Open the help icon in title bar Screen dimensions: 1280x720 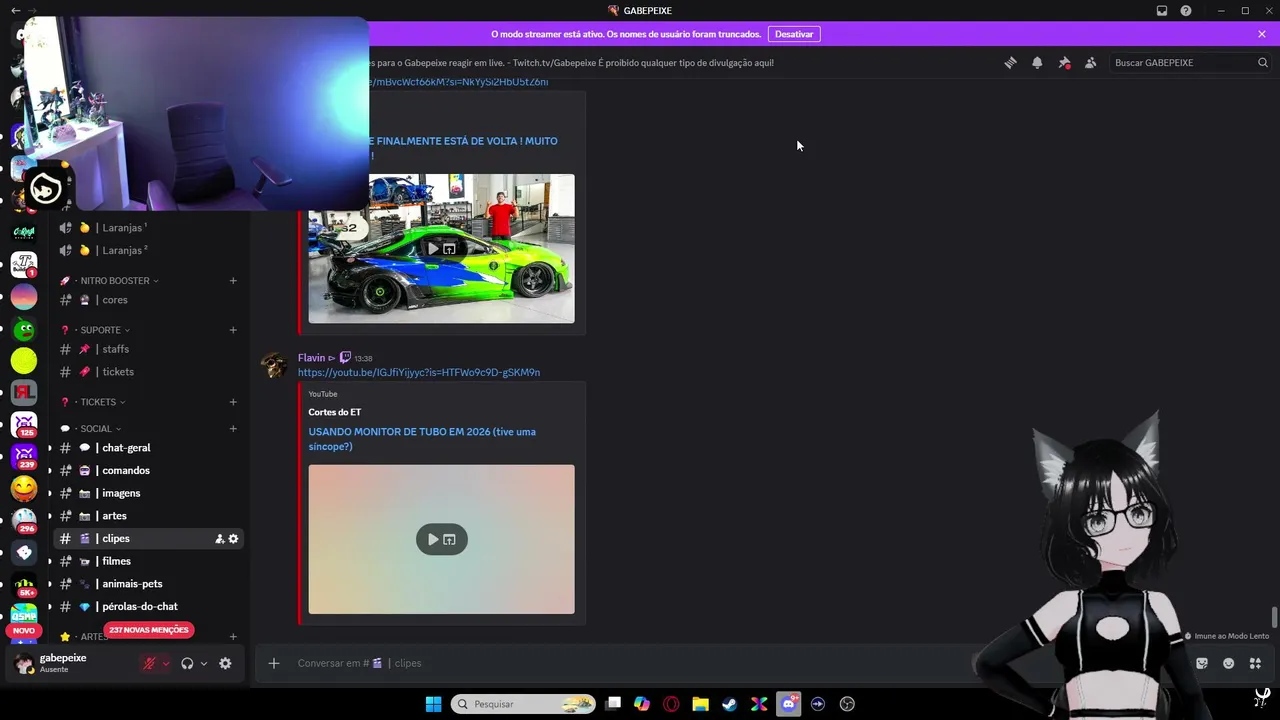1186,11
